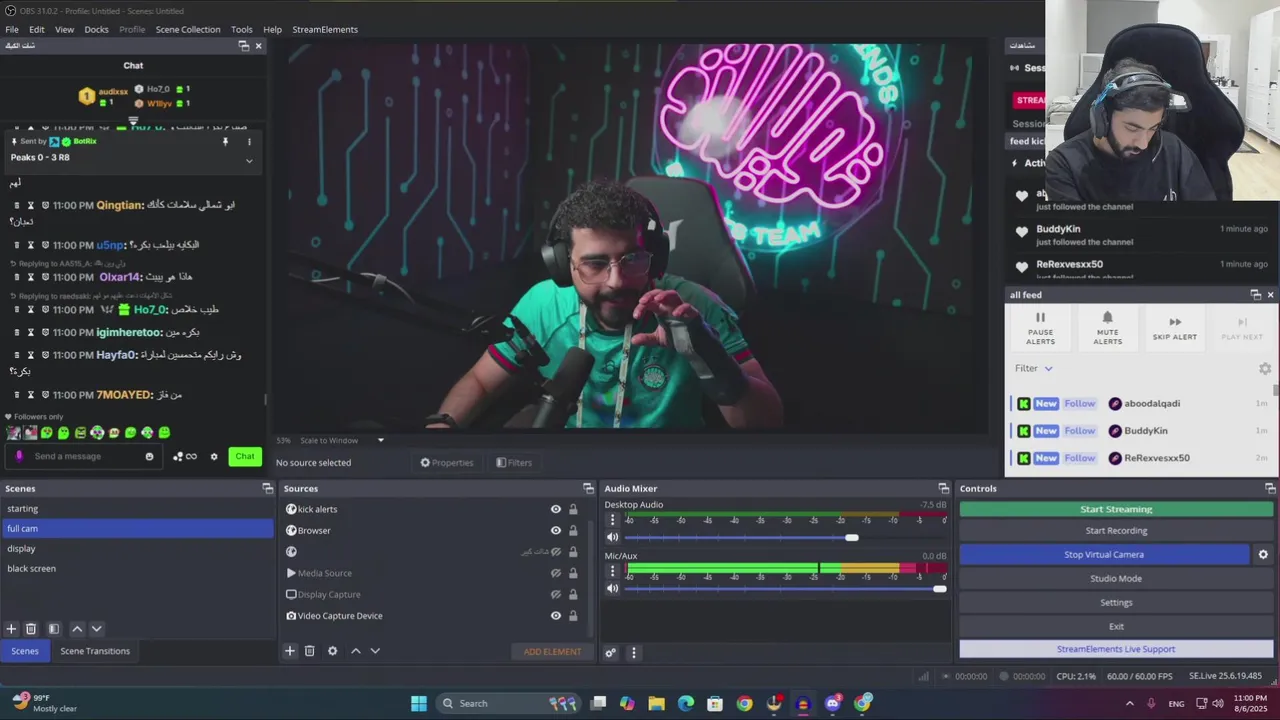Screen dimensions: 1280x720
Task: Open Desktop Audio three-dot options
Action: [613, 520]
